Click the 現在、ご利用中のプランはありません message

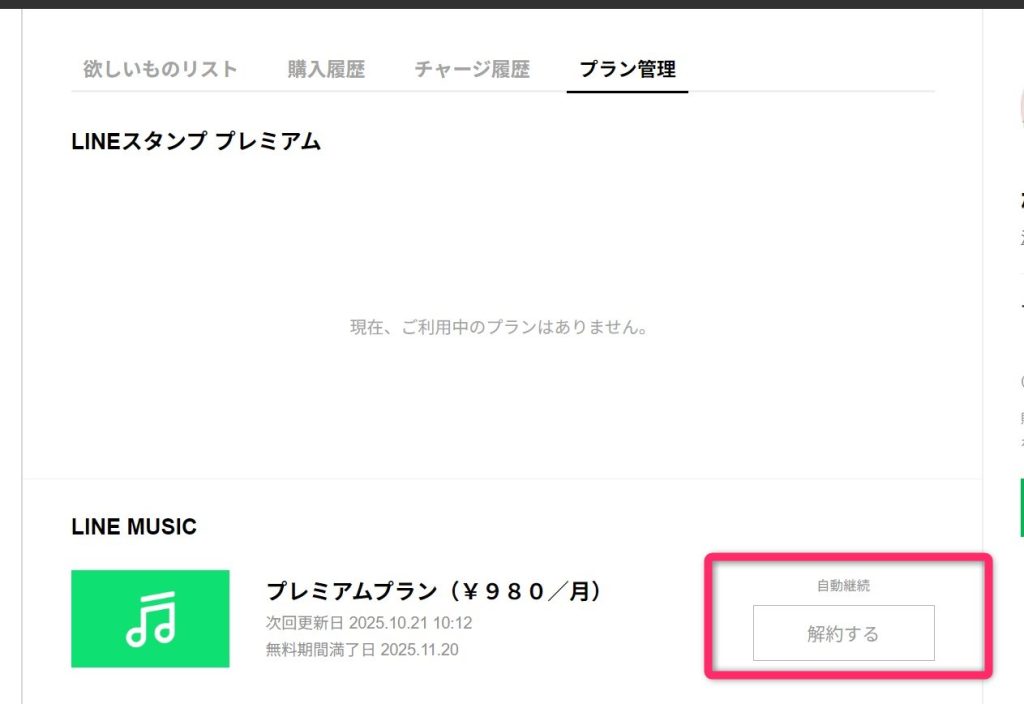[499, 328]
